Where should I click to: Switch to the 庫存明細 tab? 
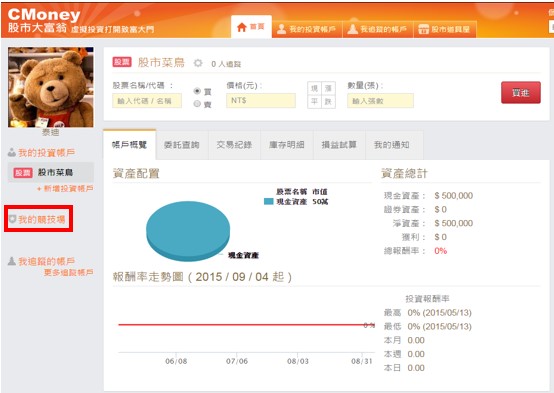(x=287, y=145)
